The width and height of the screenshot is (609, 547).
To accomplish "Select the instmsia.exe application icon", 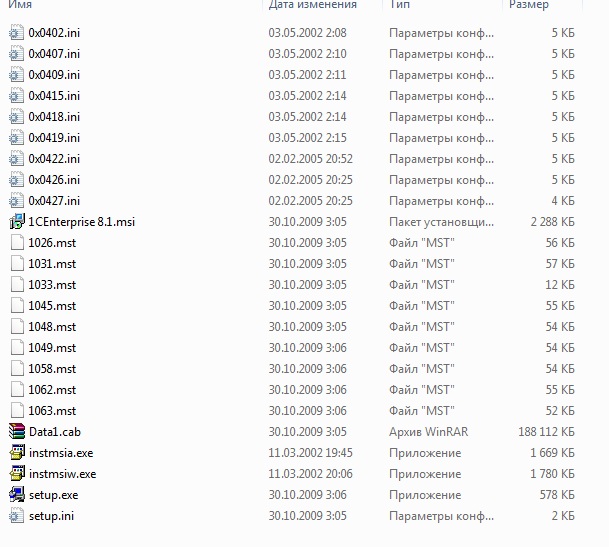I will (17, 452).
